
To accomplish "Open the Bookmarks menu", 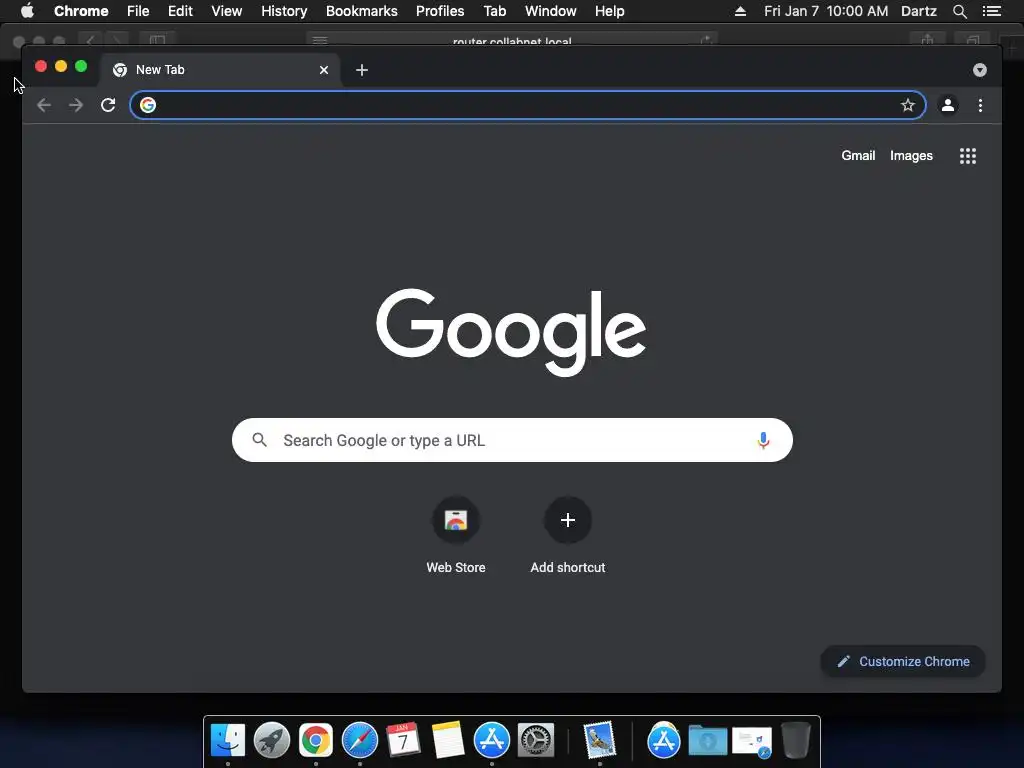I will (x=361, y=11).
